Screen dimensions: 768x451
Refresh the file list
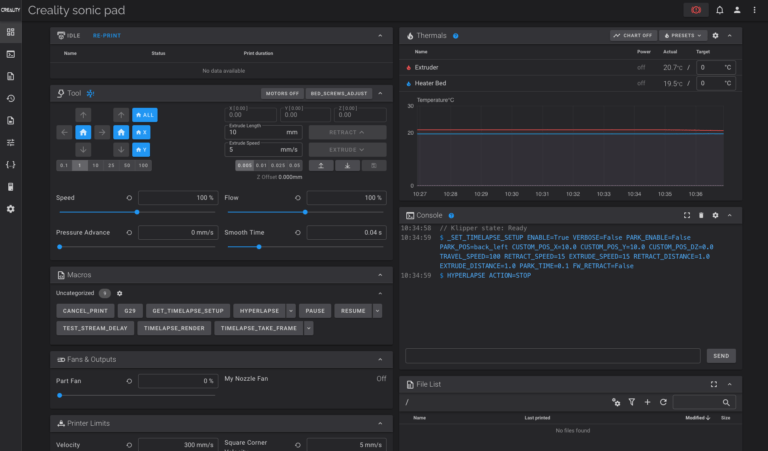coord(662,402)
